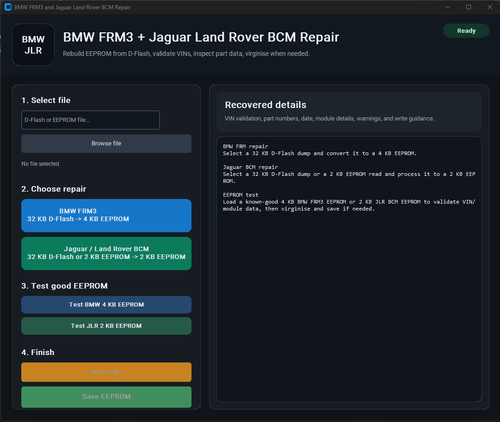This screenshot has height=422, width=500.
Task: Click the Make virgin button
Action: pyautogui.click(x=106, y=372)
